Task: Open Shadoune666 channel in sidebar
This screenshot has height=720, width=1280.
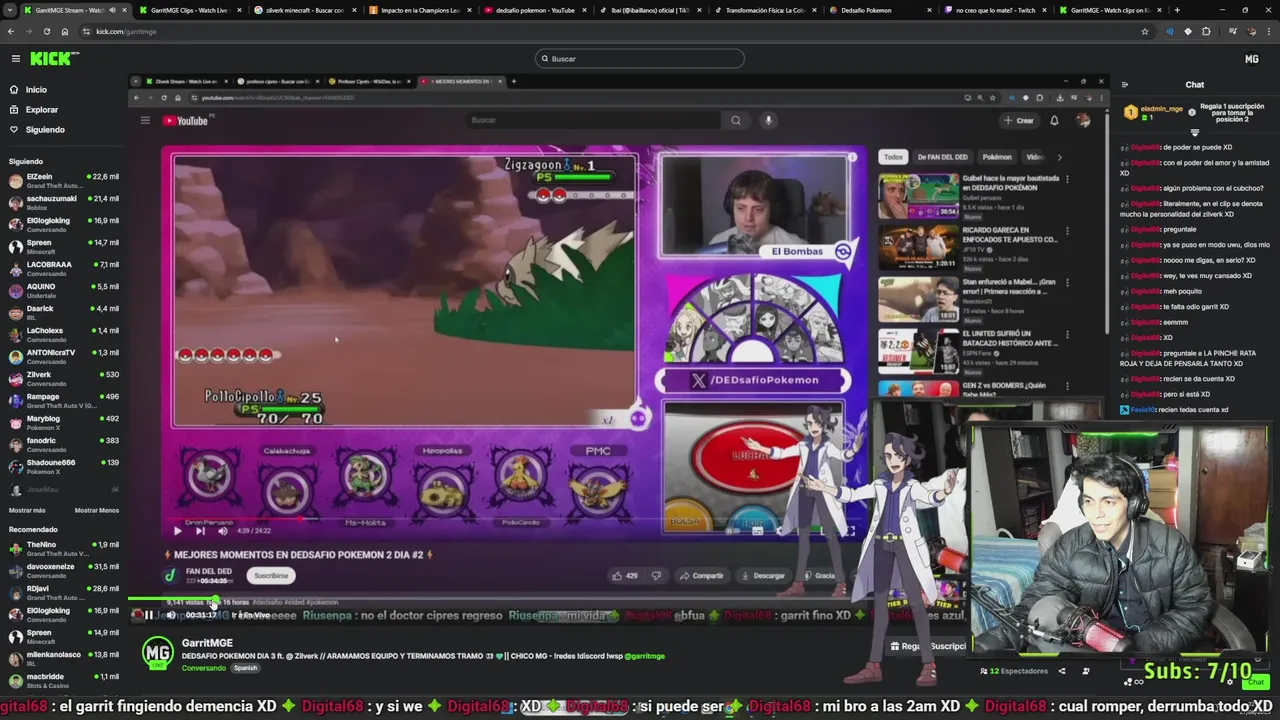Action: 64,466
